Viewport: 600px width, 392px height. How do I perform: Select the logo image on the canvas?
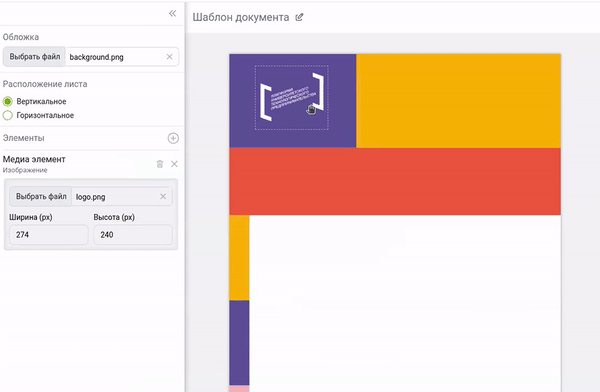[292, 97]
